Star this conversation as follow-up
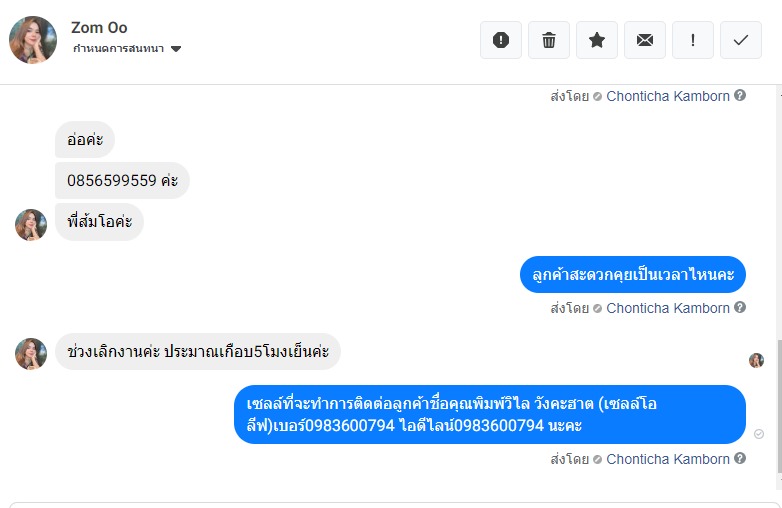 pos(597,40)
